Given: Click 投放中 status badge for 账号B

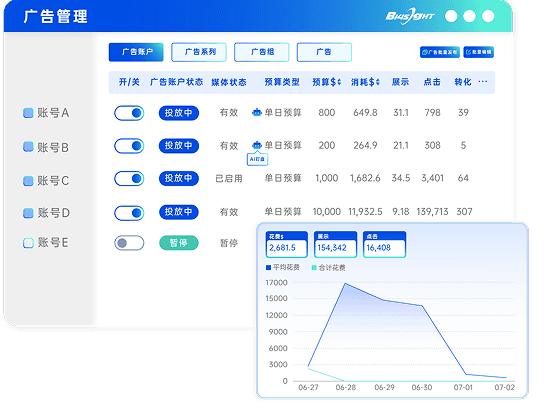Looking at the screenshot, I should tap(179, 146).
